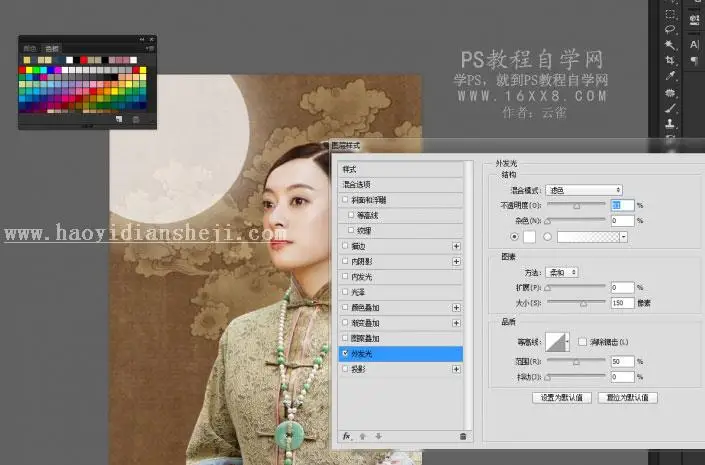The image size is (705, 465).
Task: Open the Character panel (A icon)
Action: coord(694,44)
